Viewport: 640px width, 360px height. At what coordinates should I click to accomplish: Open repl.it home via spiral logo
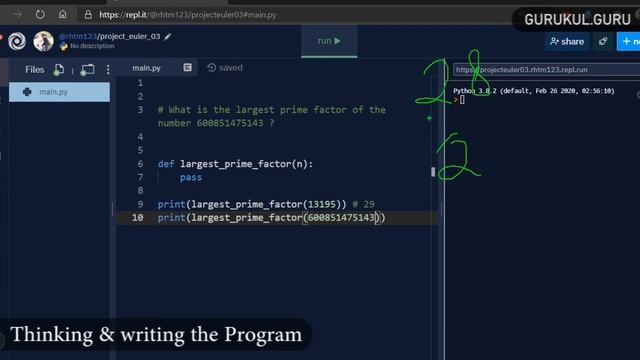(17, 41)
